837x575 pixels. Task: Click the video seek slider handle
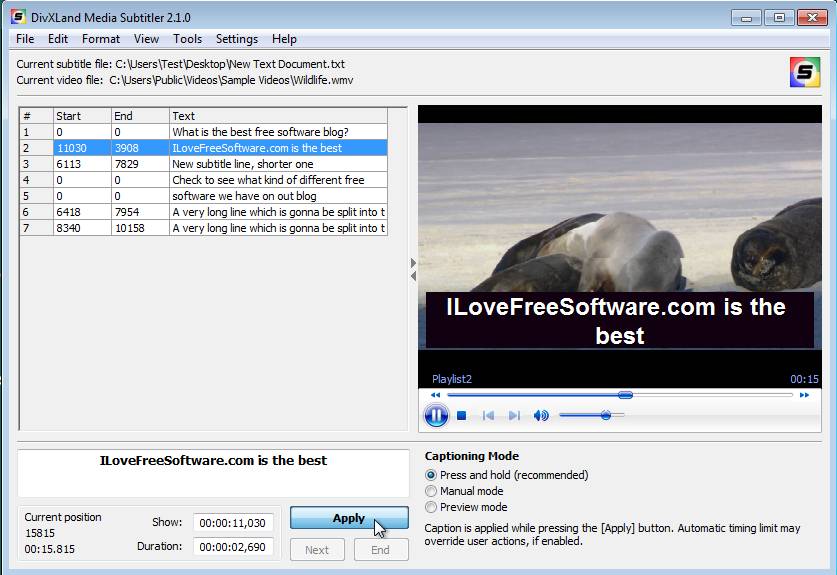[625, 395]
